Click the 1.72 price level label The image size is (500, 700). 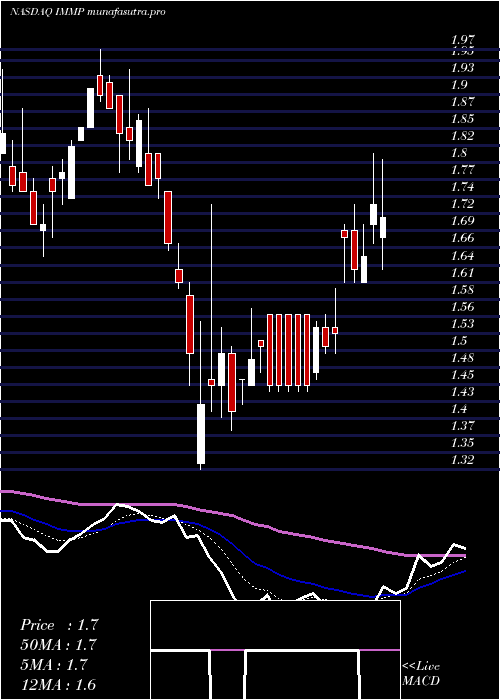click(x=462, y=204)
